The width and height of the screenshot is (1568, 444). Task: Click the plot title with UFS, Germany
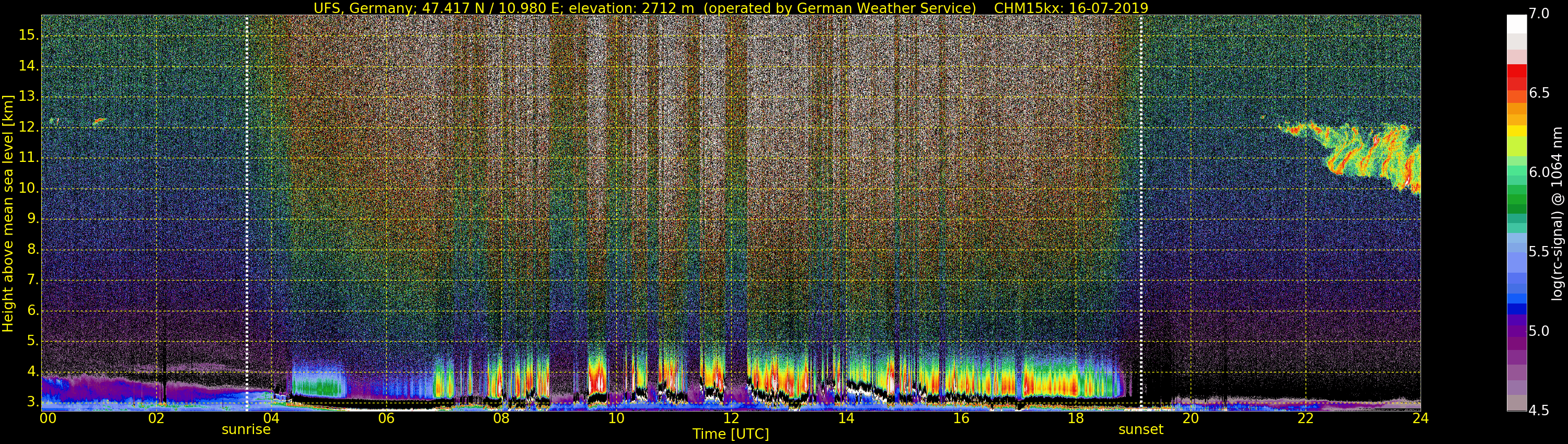tap(731, 8)
